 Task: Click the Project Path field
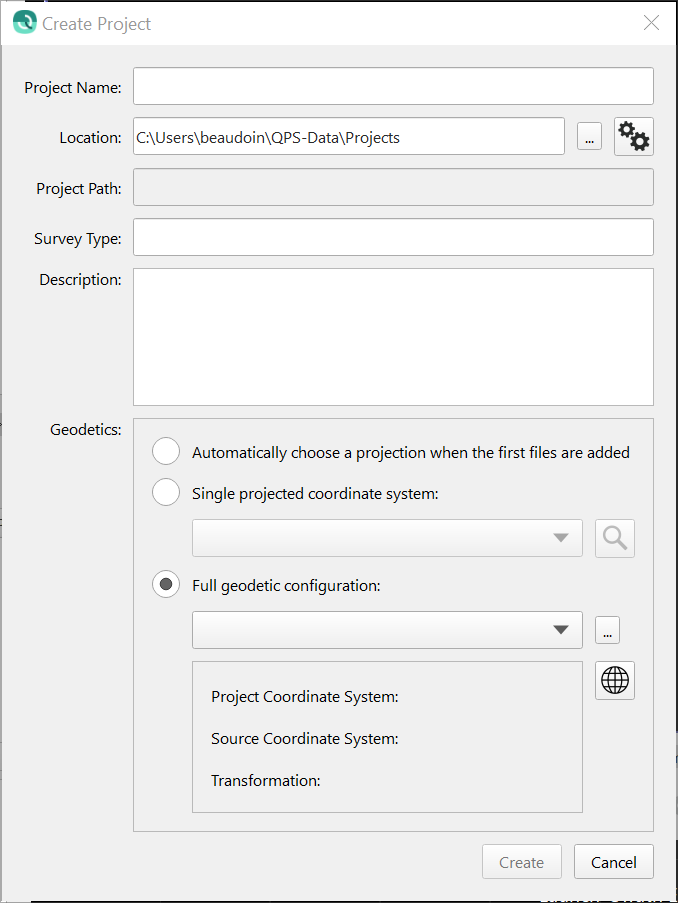coord(393,187)
